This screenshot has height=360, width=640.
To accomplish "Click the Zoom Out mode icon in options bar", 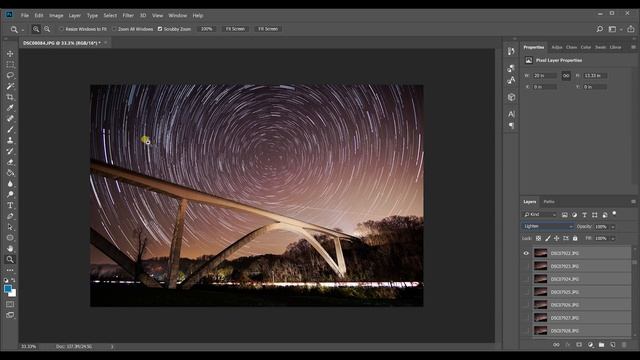I will tap(47, 29).
